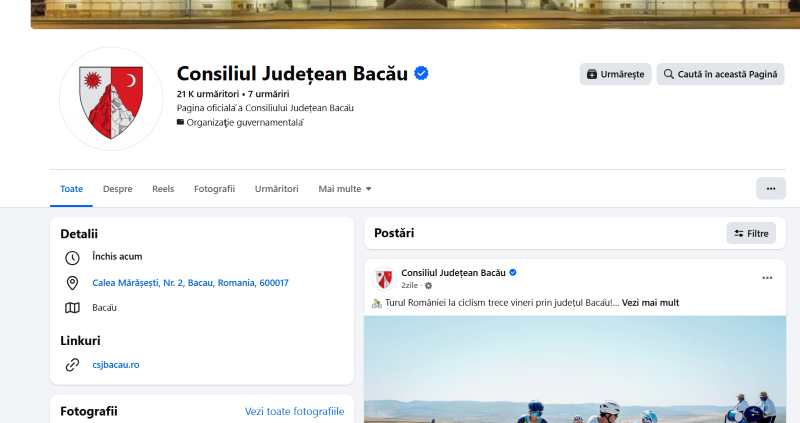Viewport: 800px width, 423px height.
Task: Click the cover photo at top
Action: point(415,14)
